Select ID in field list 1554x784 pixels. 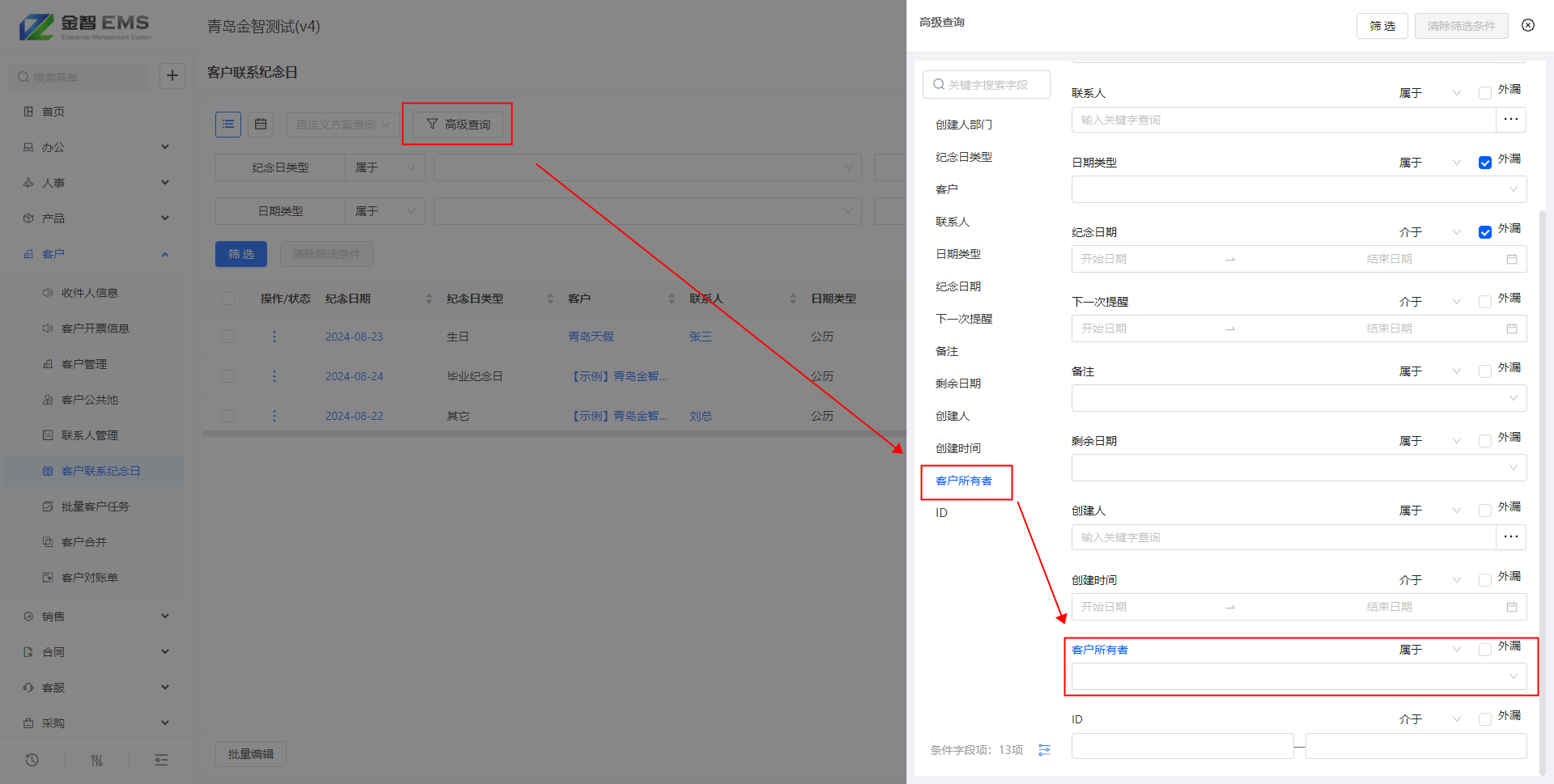tap(941, 513)
